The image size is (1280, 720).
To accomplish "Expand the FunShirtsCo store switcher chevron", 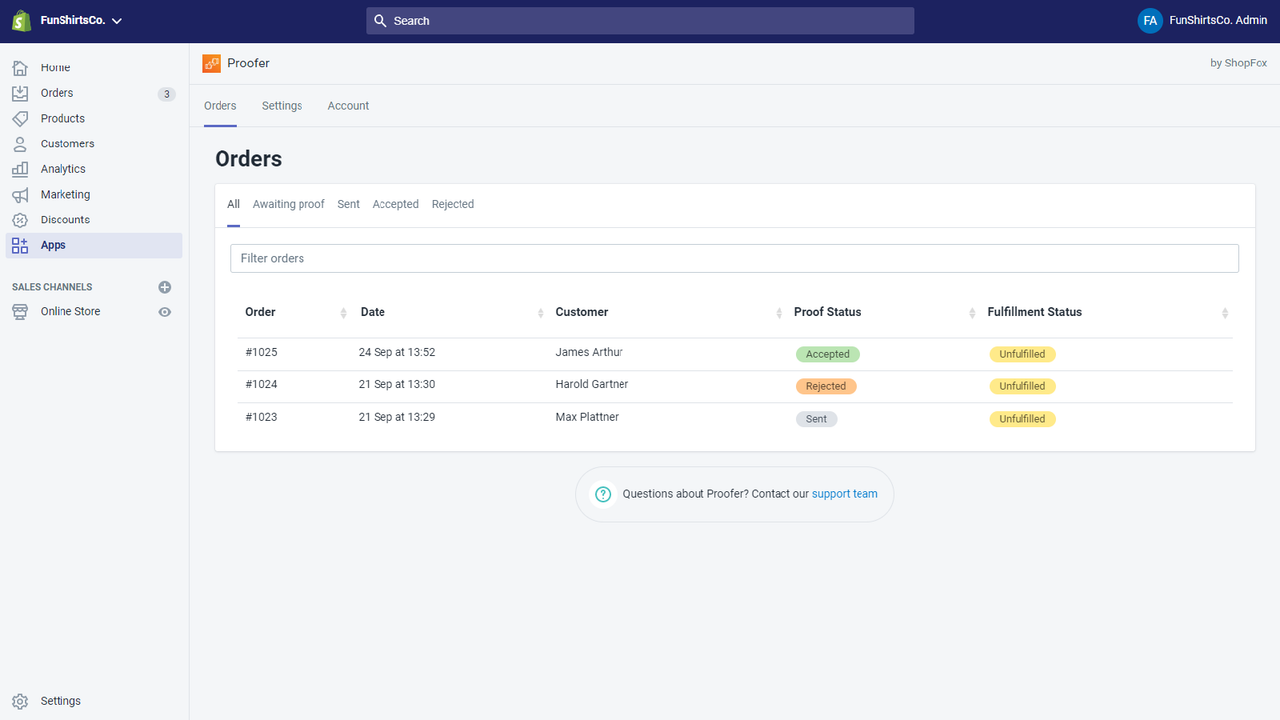I will (116, 19).
